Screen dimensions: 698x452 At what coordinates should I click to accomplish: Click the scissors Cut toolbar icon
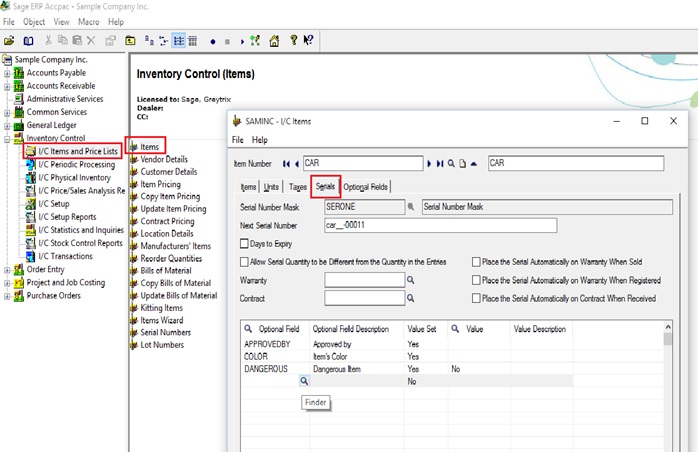(x=48, y=41)
